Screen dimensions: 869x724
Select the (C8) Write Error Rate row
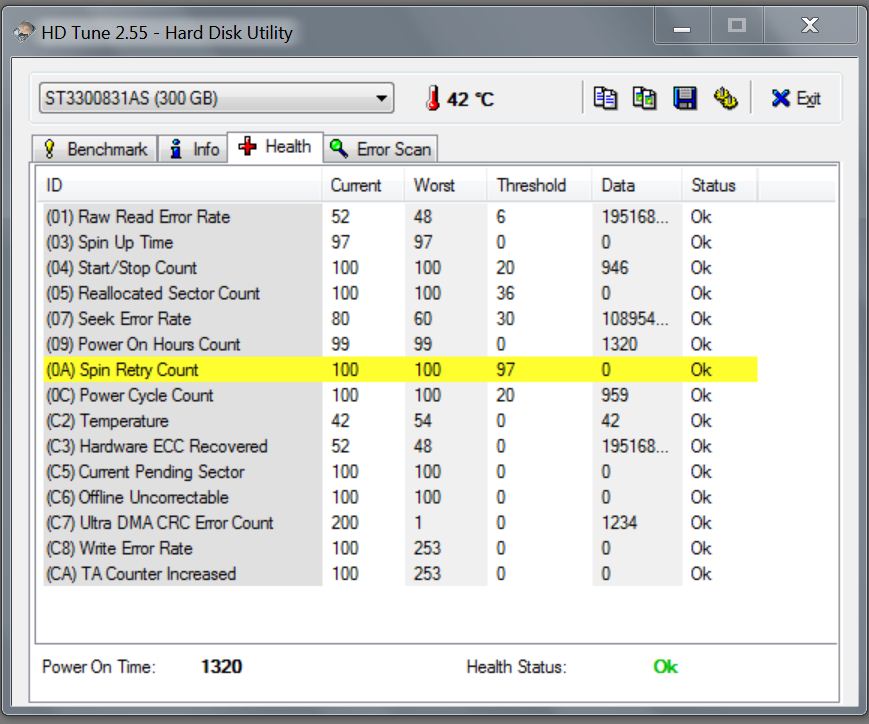pos(400,548)
